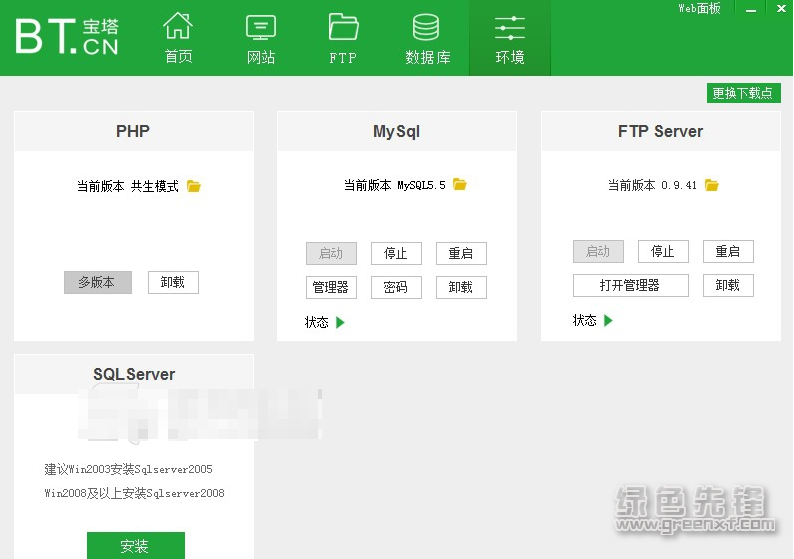Click the MySql 状态 green arrow
The height and width of the screenshot is (559, 794).
coord(340,323)
